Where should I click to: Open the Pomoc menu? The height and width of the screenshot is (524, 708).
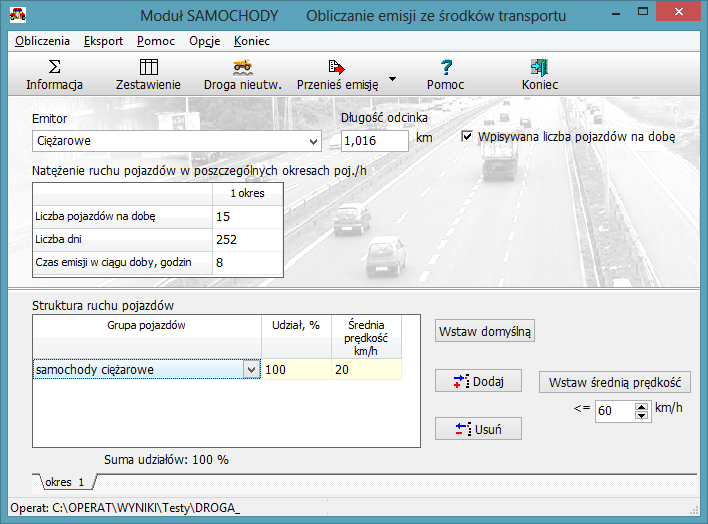click(156, 41)
